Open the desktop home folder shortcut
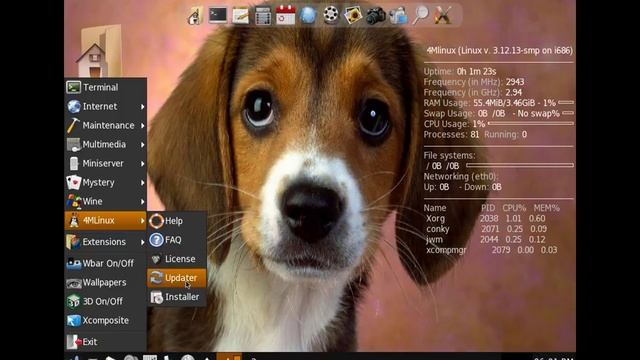This screenshot has width=640, height=360. (x=98, y=51)
